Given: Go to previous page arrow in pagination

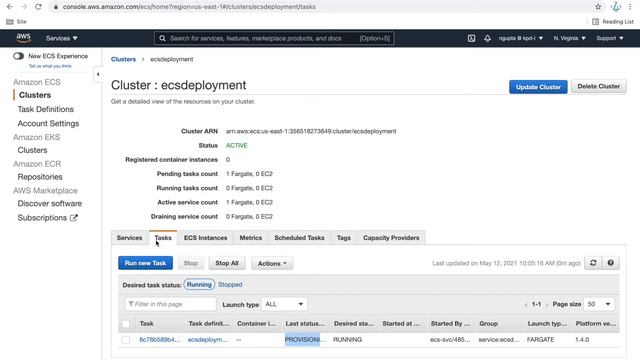Looking at the screenshot, I should [x=526, y=304].
